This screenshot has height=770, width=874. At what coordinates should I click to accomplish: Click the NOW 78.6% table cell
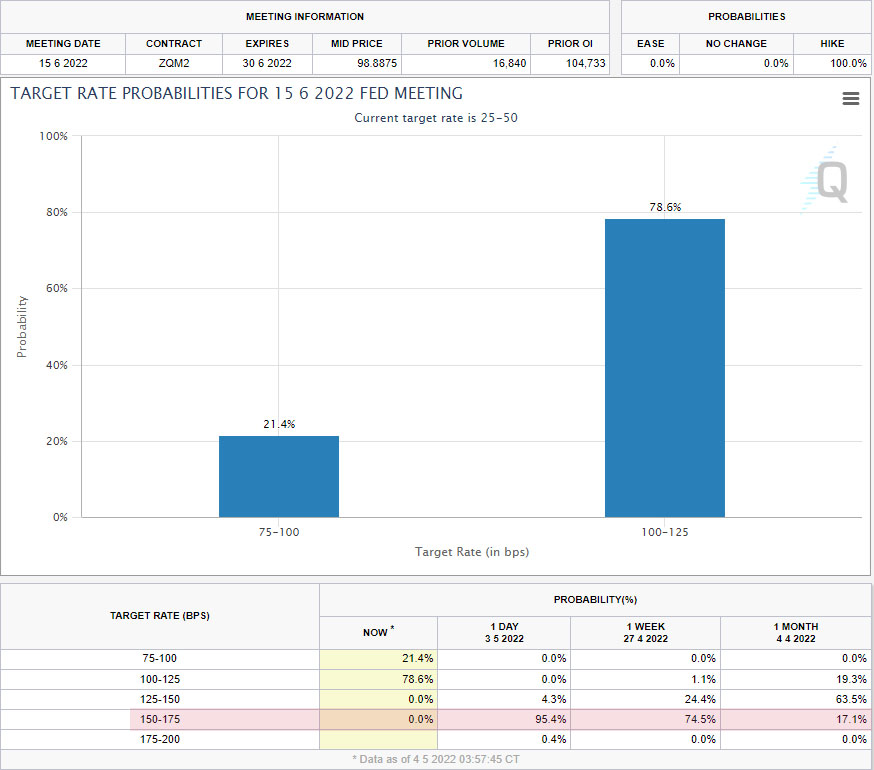tap(378, 679)
